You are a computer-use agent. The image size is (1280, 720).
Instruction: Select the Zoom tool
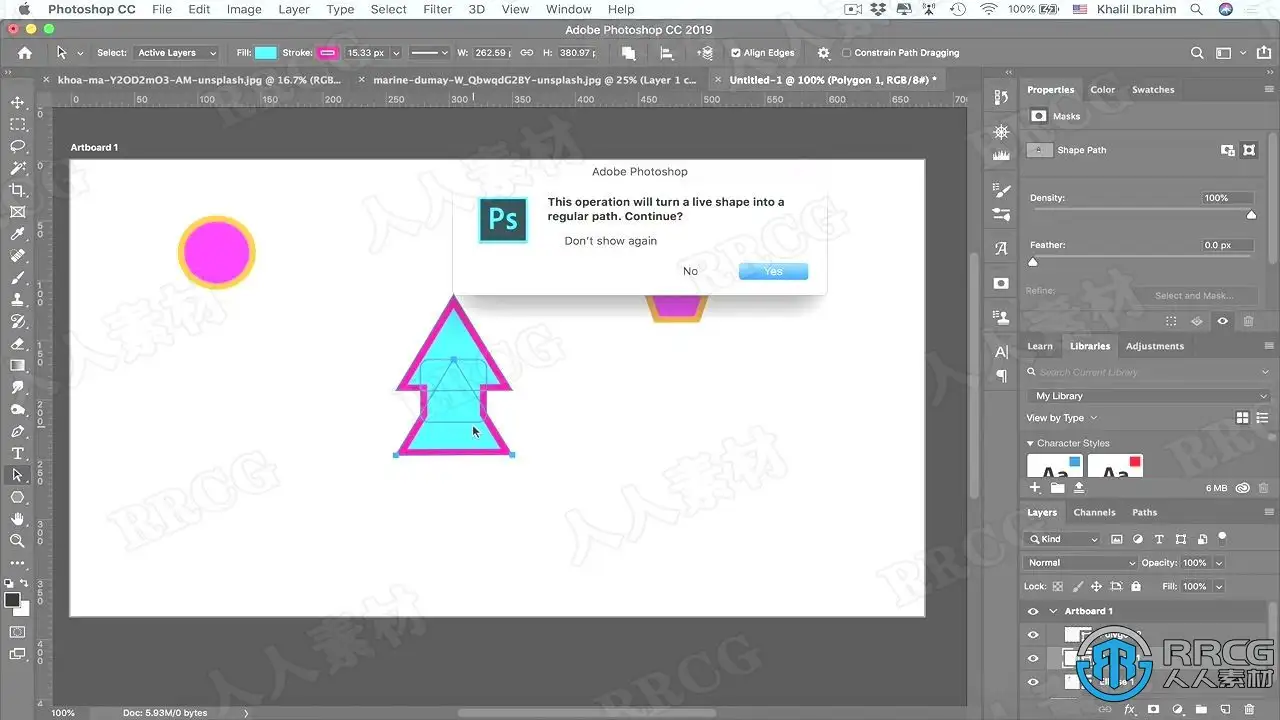click(x=17, y=541)
